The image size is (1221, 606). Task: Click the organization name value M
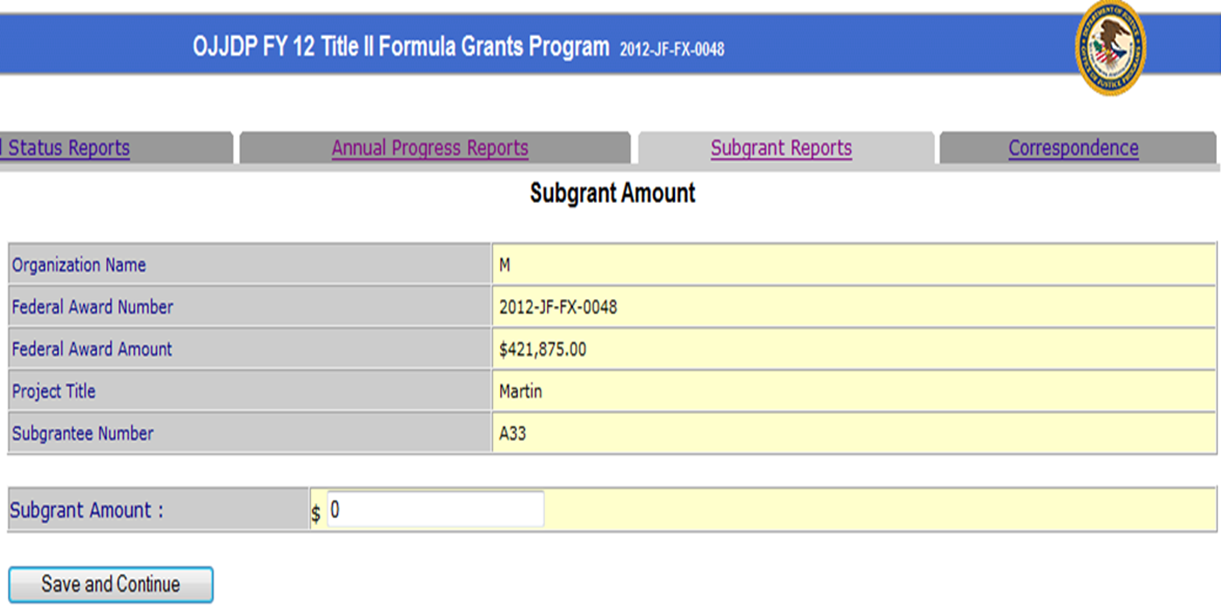click(x=505, y=265)
